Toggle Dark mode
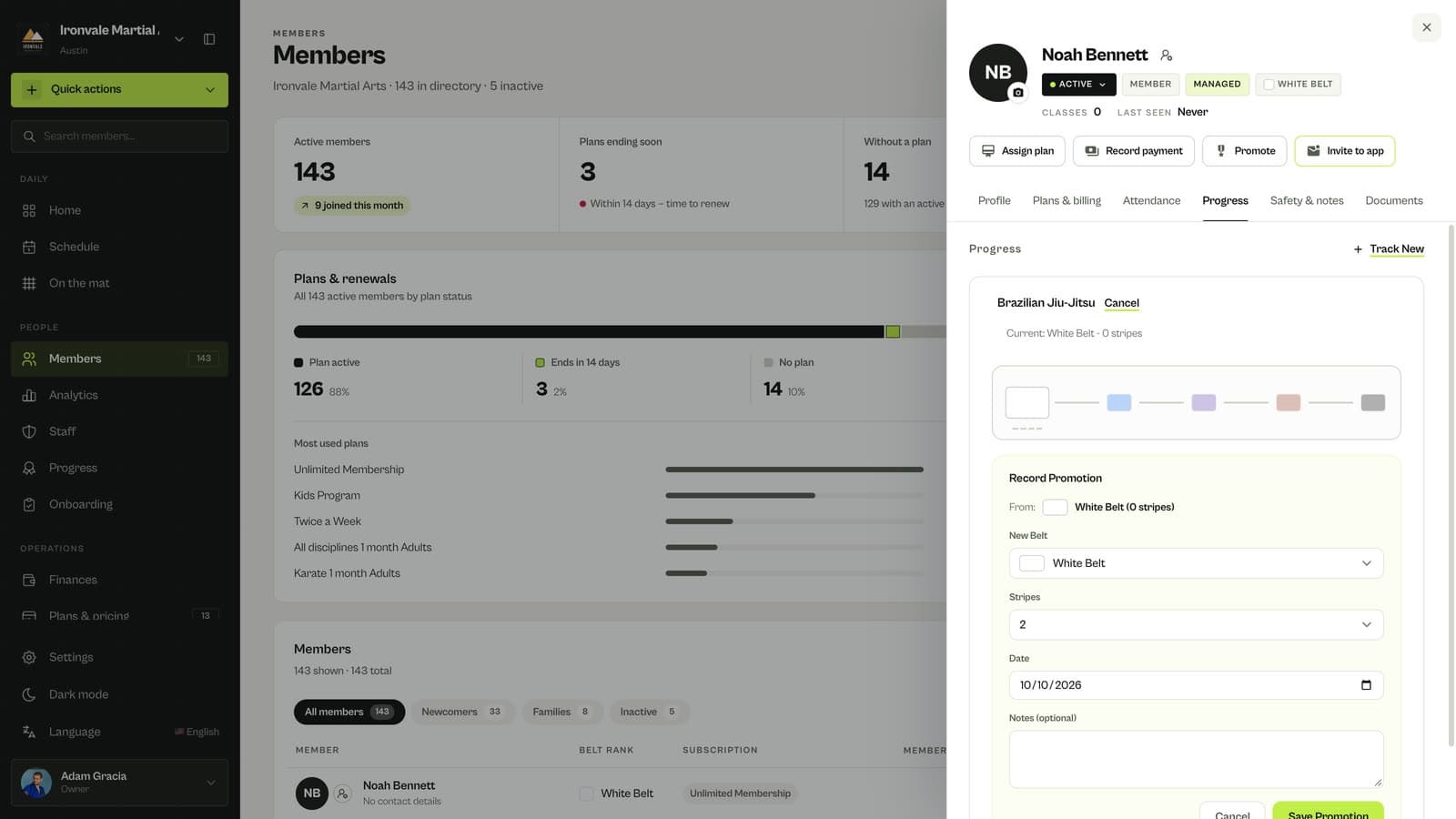 (119, 694)
